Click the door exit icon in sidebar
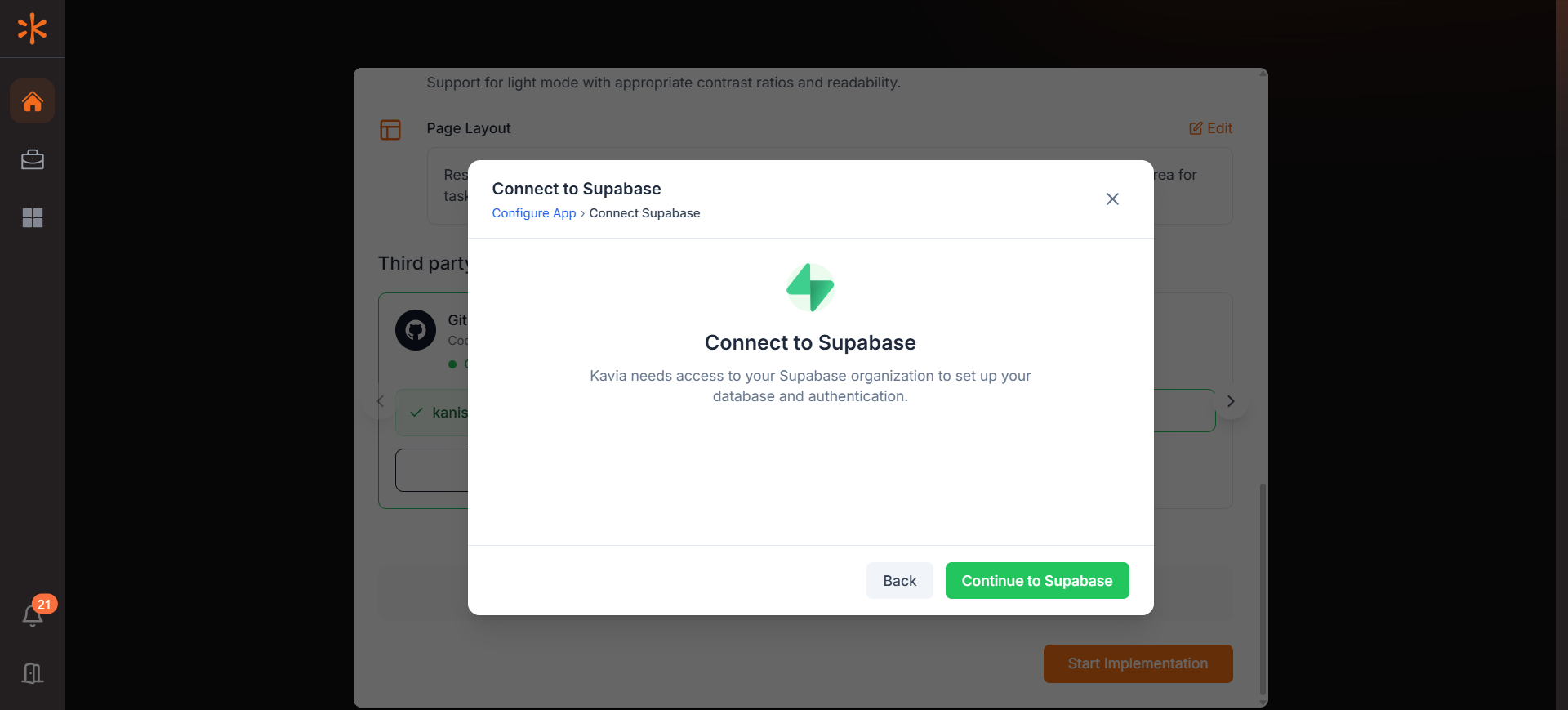 coord(33,673)
